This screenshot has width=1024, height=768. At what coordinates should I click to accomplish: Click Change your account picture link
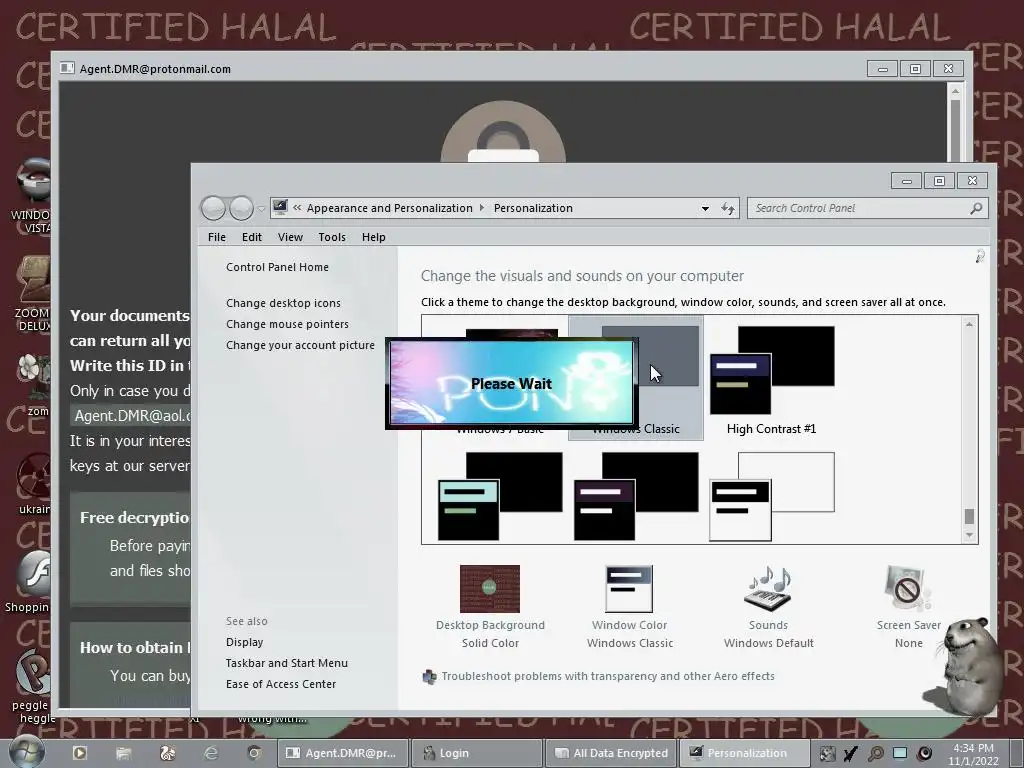point(300,345)
